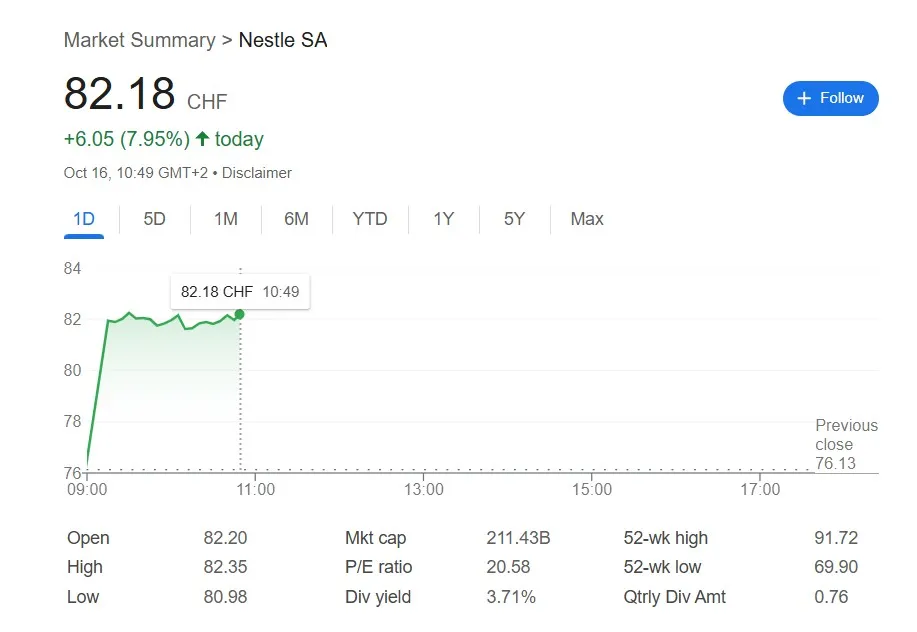
Task: Open the Disclaimer link
Action: tap(257, 173)
